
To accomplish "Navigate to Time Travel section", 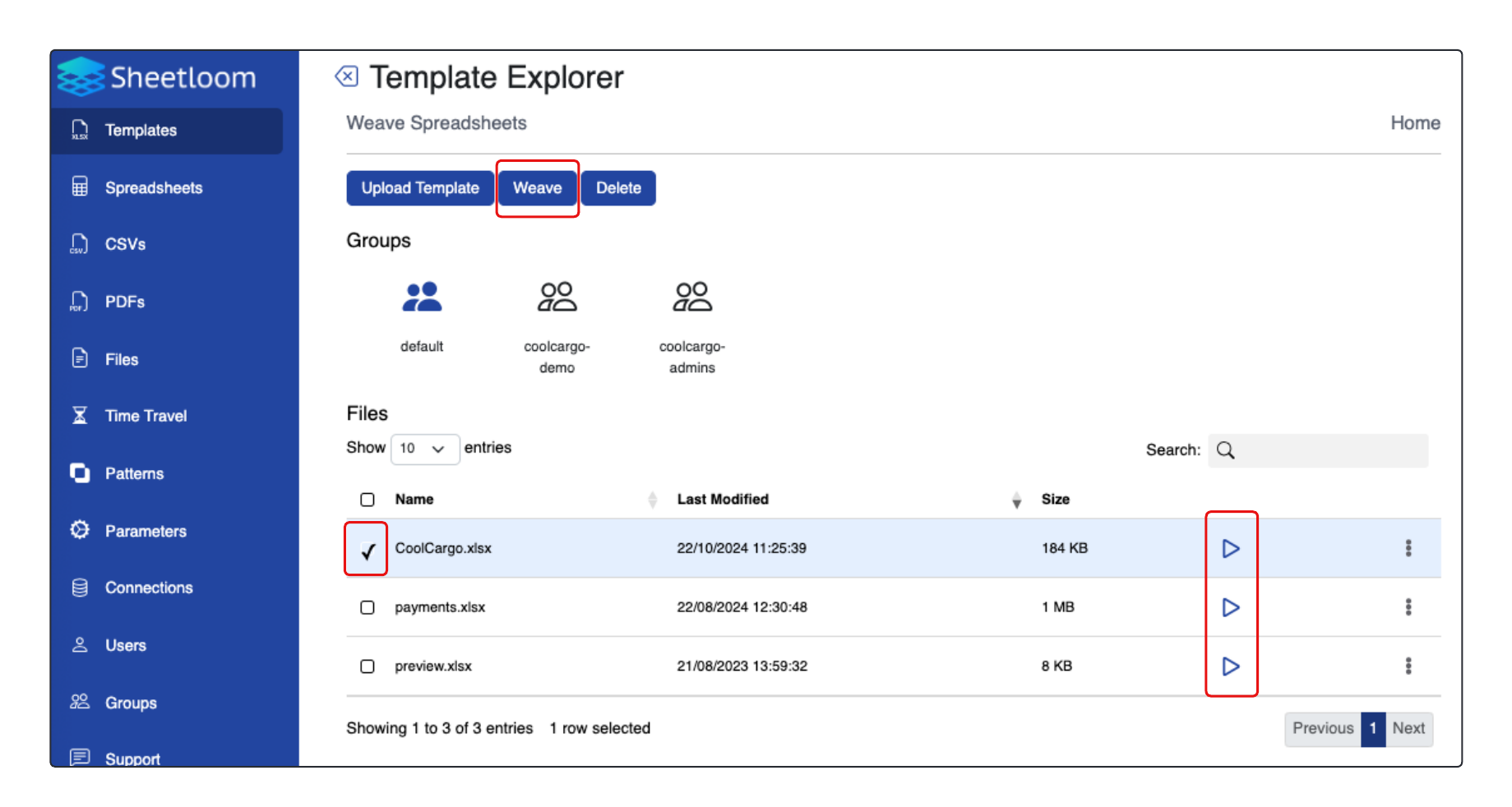I will (146, 416).
